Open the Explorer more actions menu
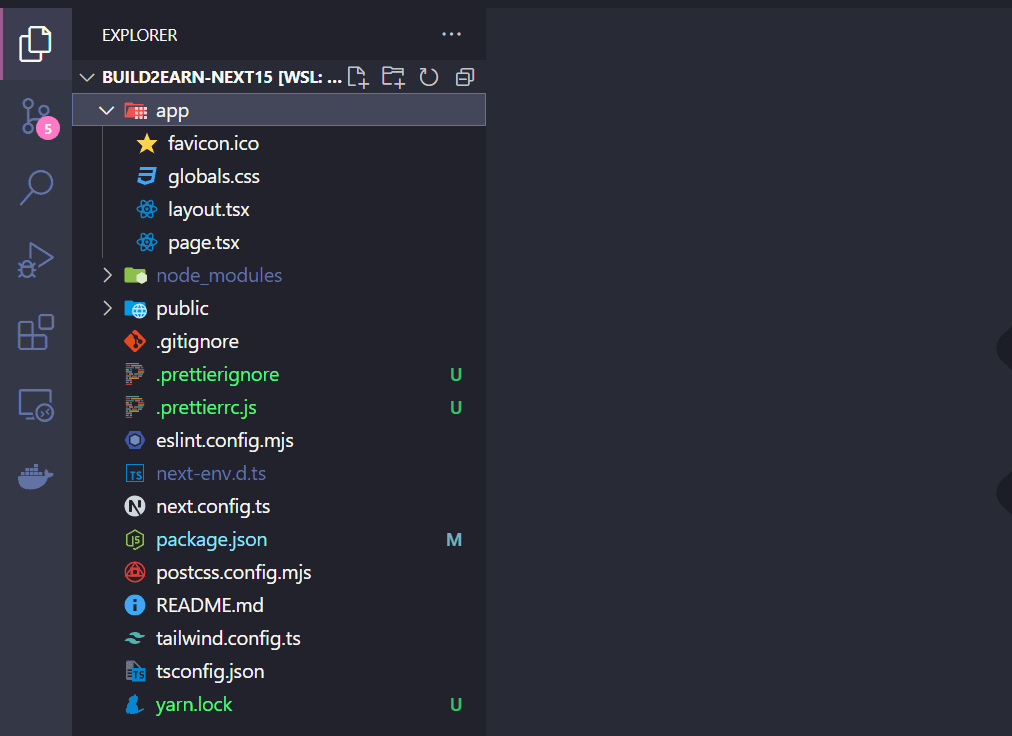This screenshot has height=736, width=1012. tap(451, 34)
